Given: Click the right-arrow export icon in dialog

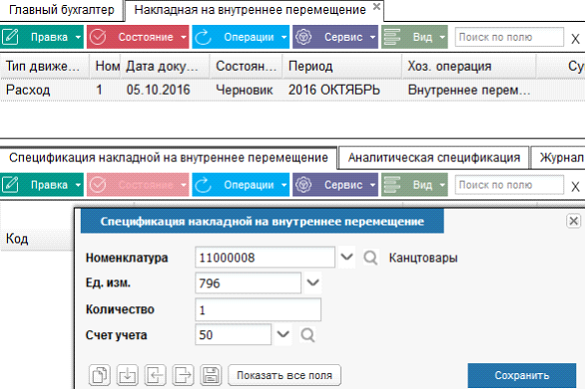Looking at the screenshot, I should point(183,375).
